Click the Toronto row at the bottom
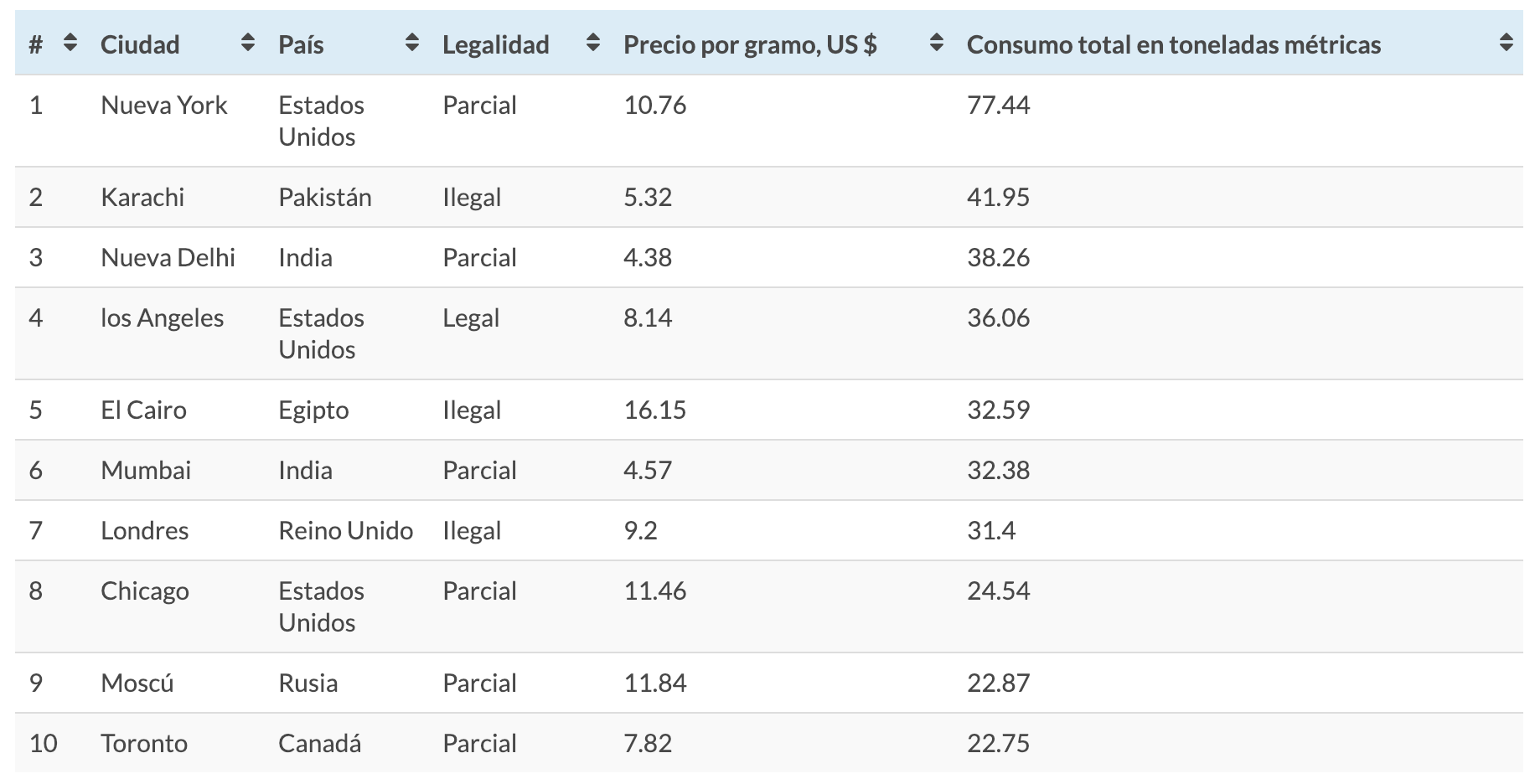The height and width of the screenshot is (784, 1535). coord(144,743)
